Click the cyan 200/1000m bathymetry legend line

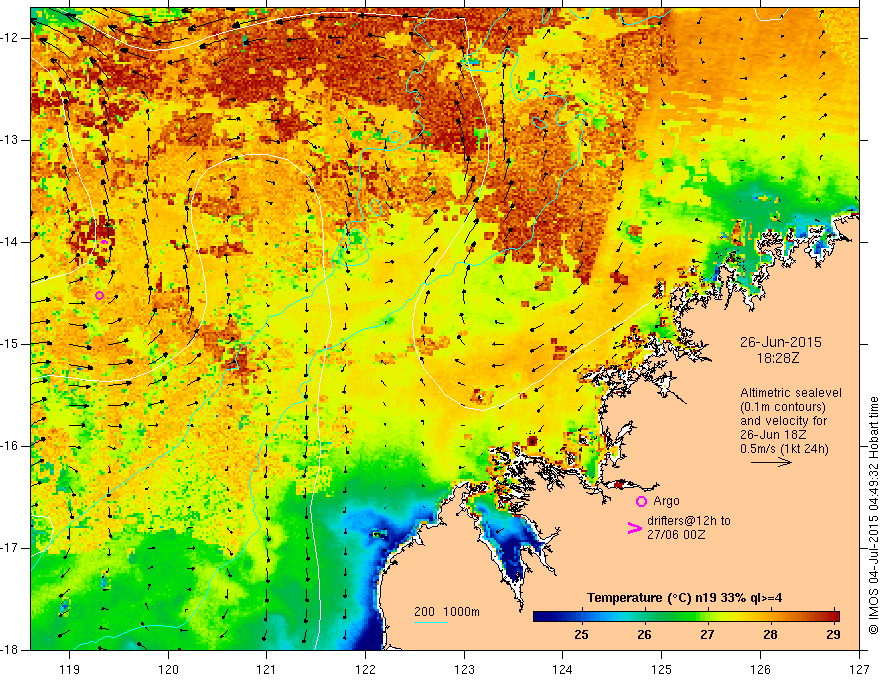tap(430, 623)
